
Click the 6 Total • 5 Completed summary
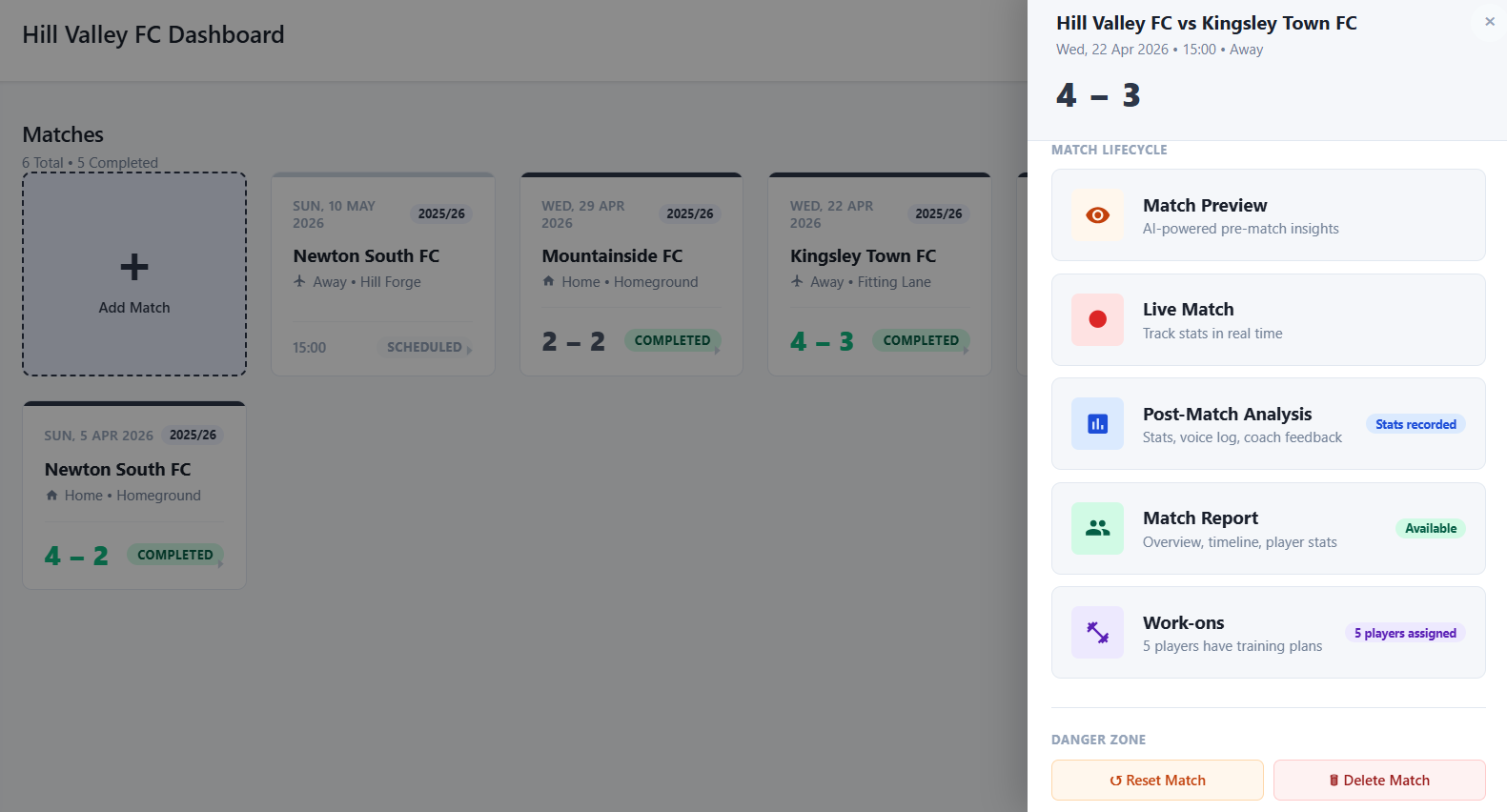click(91, 163)
